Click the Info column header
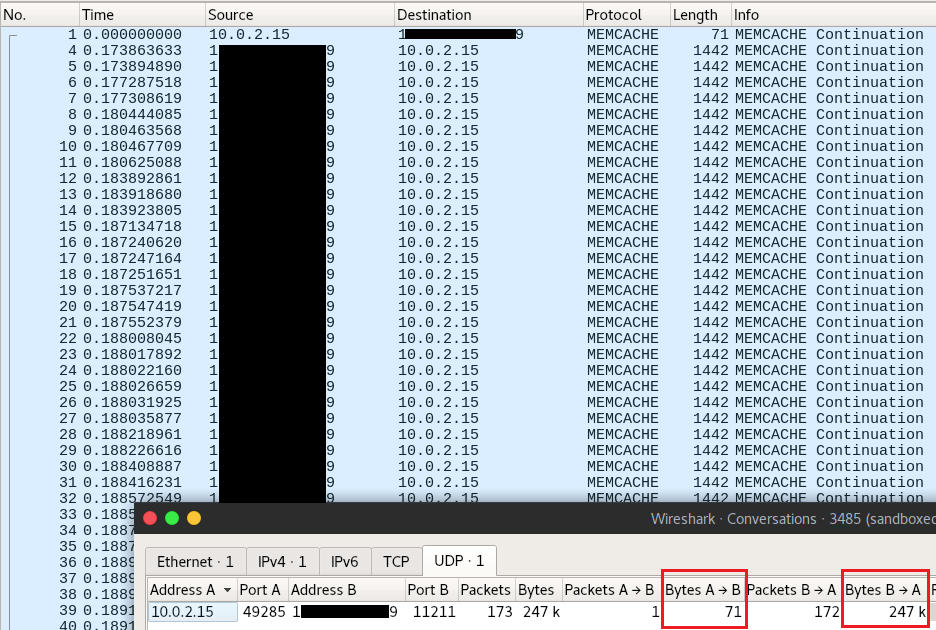 (834, 15)
